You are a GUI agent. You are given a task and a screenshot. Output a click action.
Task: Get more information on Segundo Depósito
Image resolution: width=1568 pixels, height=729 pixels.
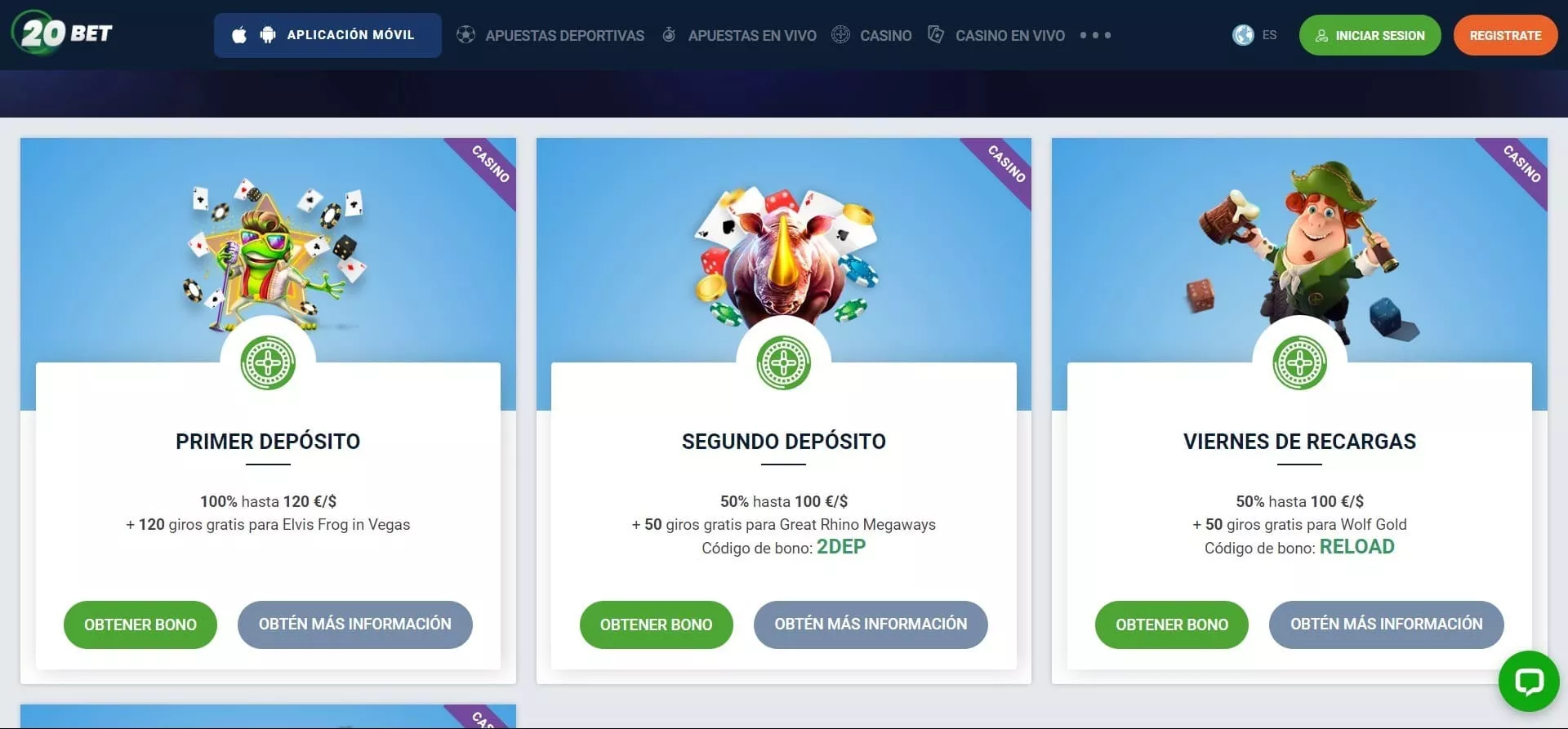[x=871, y=625]
